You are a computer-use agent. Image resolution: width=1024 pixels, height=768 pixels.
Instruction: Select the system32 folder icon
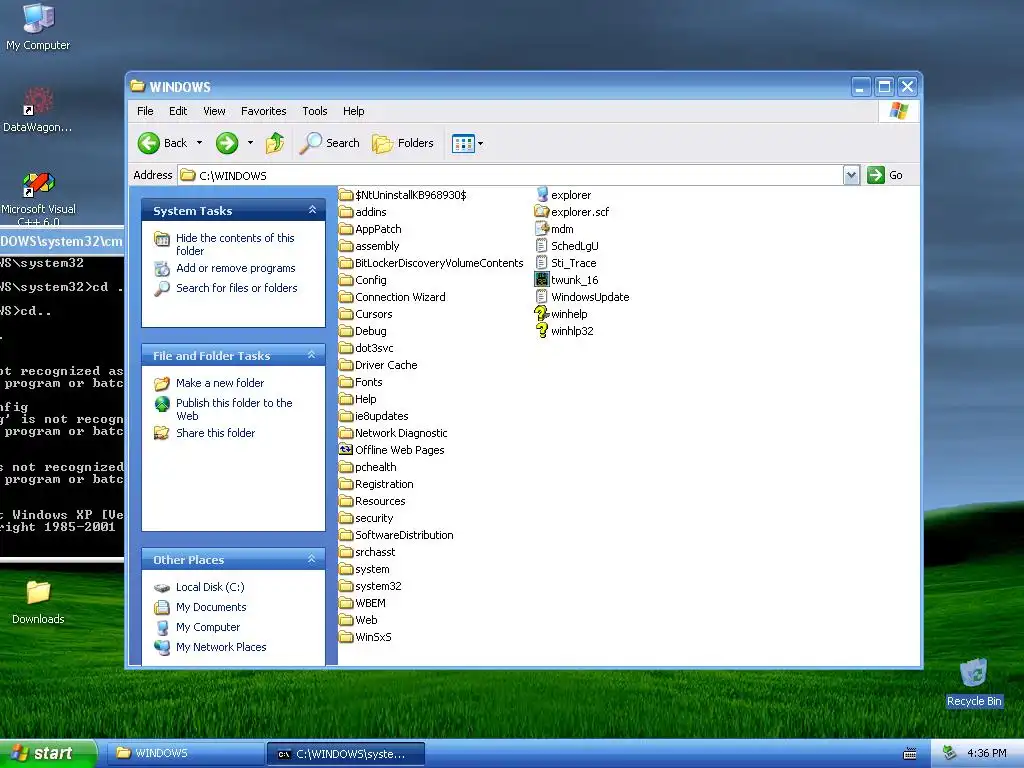(345, 586)
